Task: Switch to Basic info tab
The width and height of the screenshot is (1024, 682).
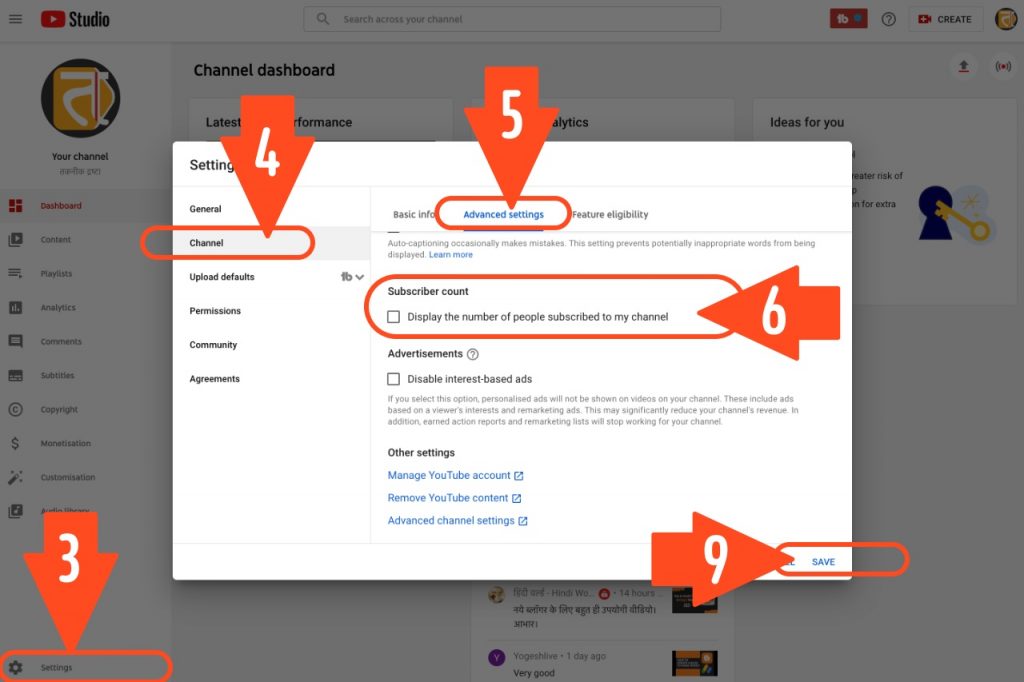Action: click(x=414, y=214)
